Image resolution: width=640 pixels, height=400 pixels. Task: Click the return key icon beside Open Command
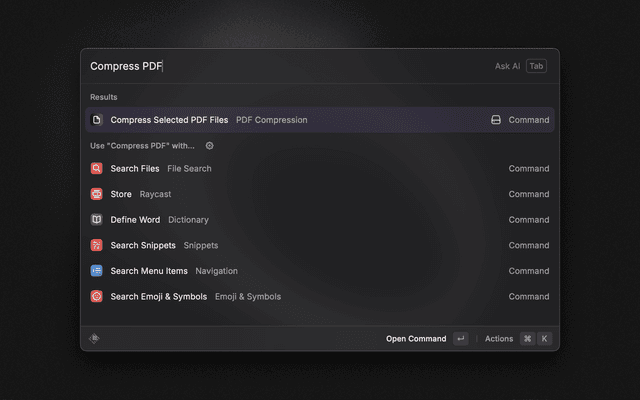(460, 339)
